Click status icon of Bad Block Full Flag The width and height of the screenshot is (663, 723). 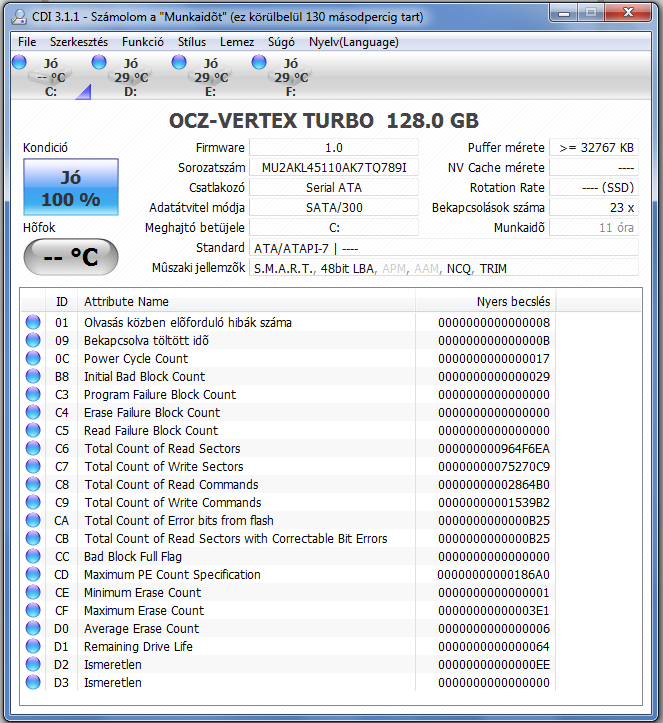(x=33, y=556)
